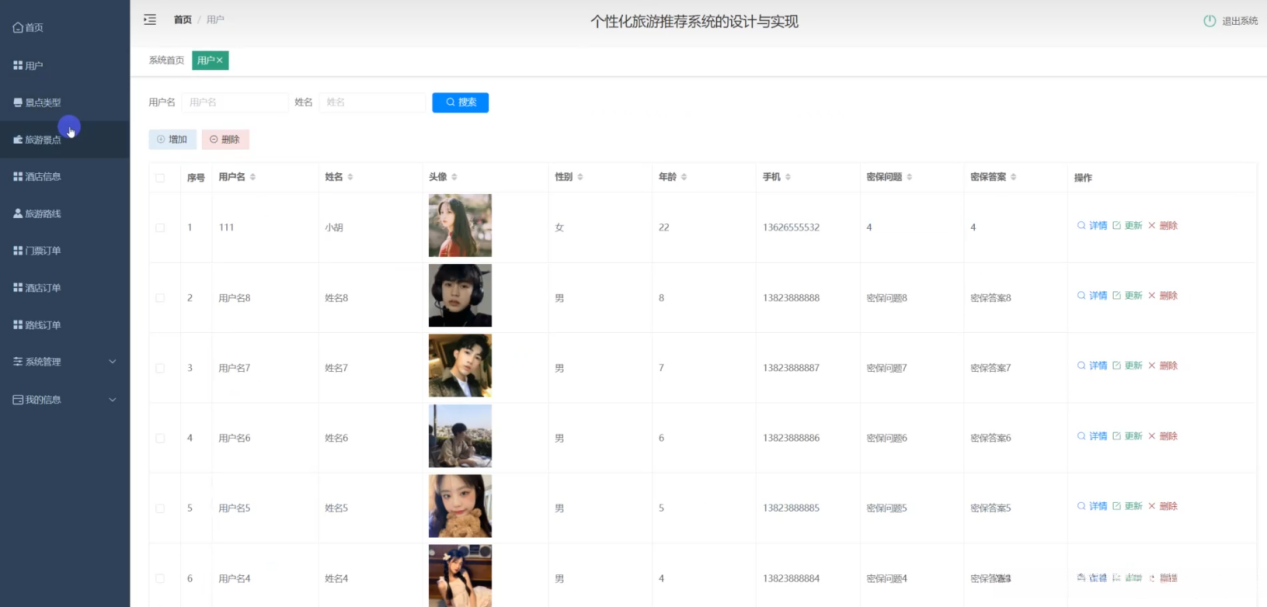This screenshot has width=1267, height=607.
Task: Click 更新 for 用户名5
Action: 1127,506
